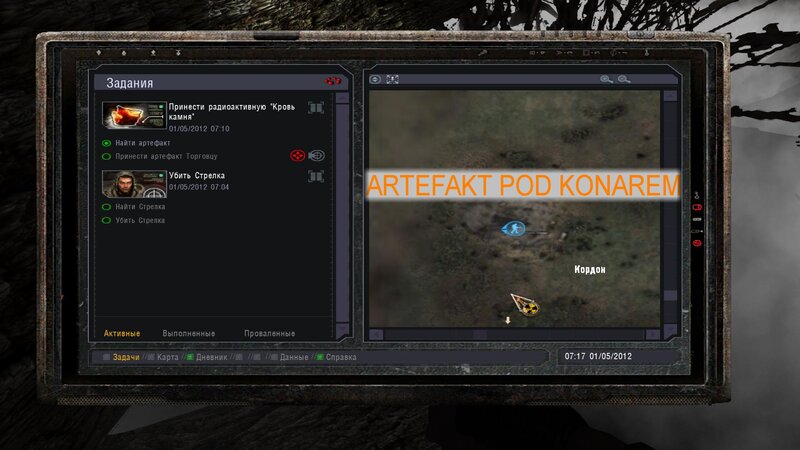Click the fit-map icon in the map toolbar

[393, 79]
